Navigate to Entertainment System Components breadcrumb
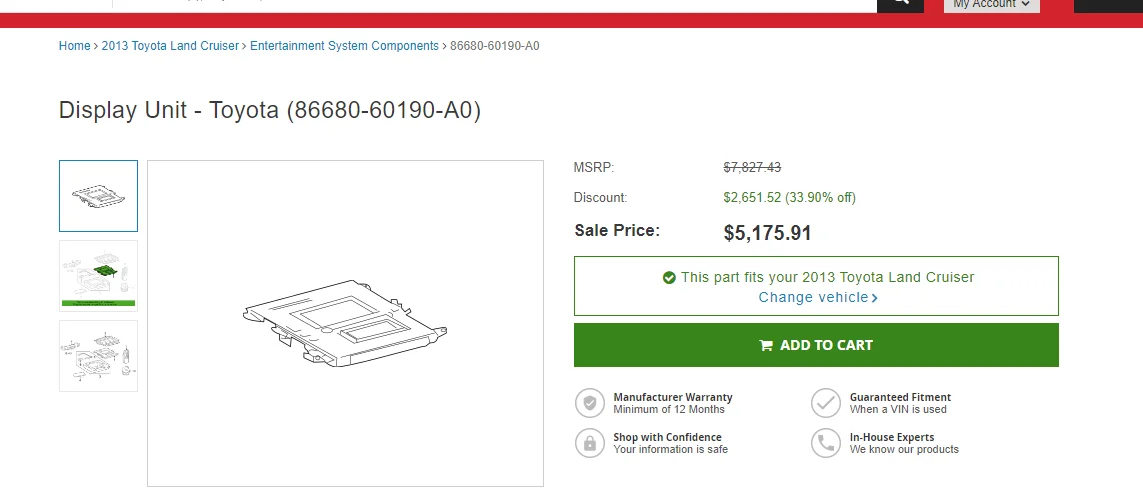1143x502 pixels. click(344, 46)
